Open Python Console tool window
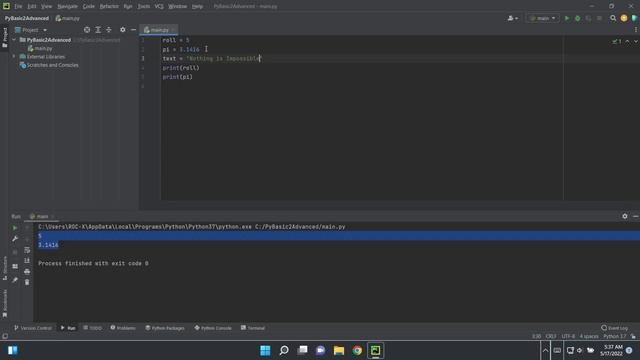This screenshot has width=640, height=360. click(x=213, y=328)
